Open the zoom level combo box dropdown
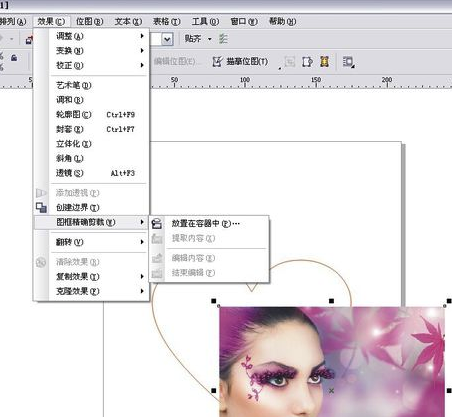 167,39
